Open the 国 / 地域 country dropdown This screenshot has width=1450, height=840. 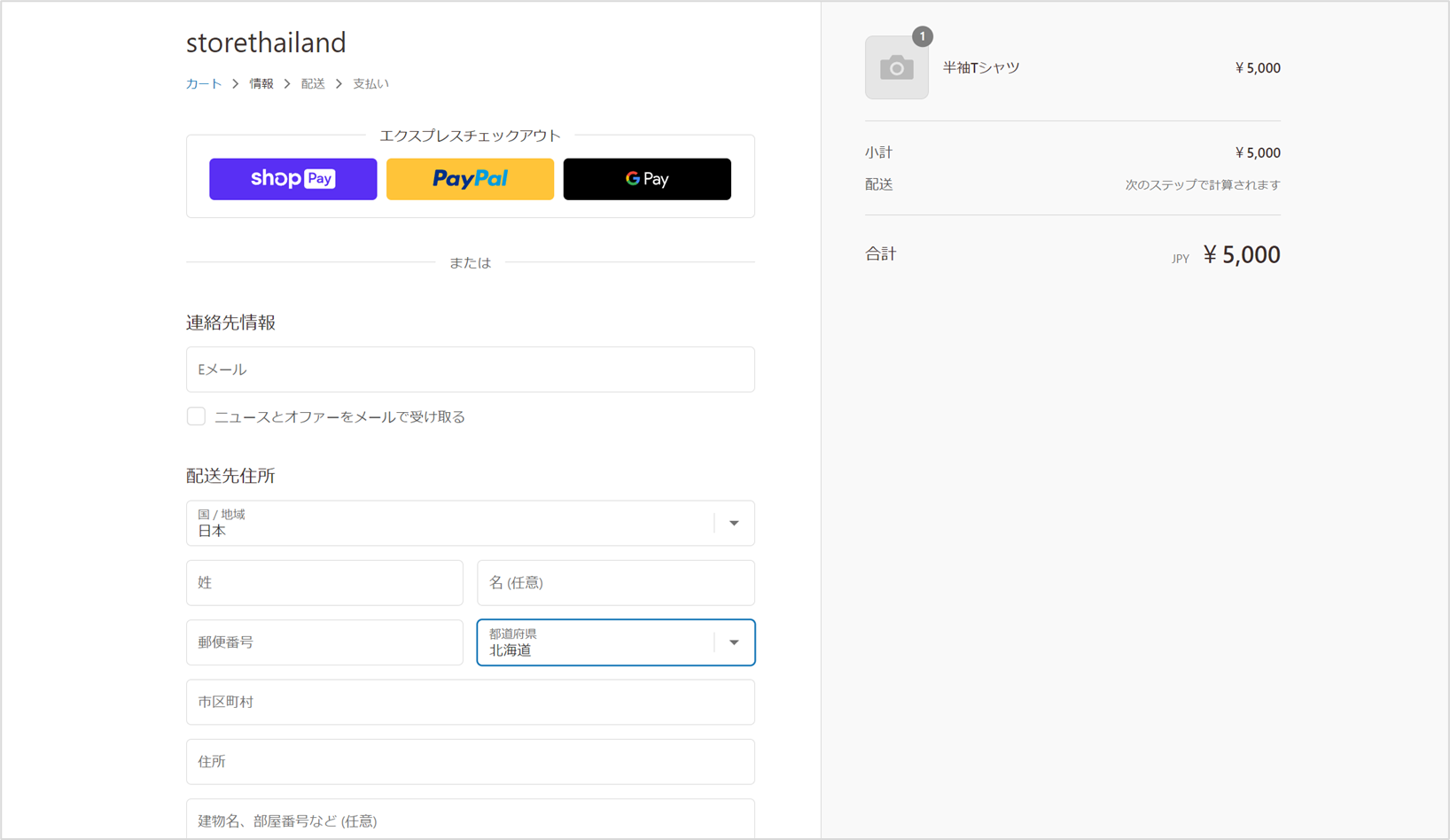[x=471, y=523]
